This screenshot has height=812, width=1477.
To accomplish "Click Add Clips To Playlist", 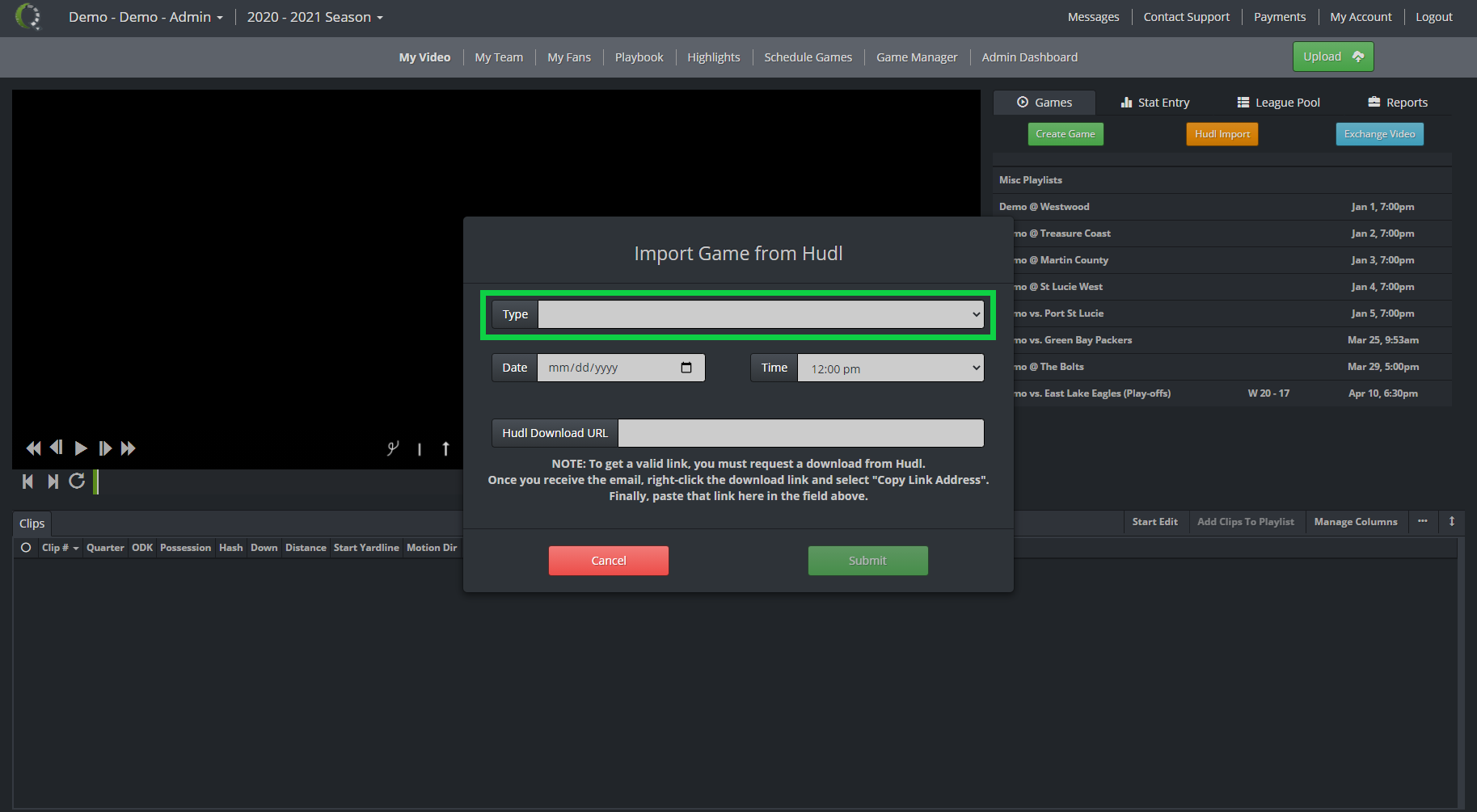I will (x=1246, y=522).
